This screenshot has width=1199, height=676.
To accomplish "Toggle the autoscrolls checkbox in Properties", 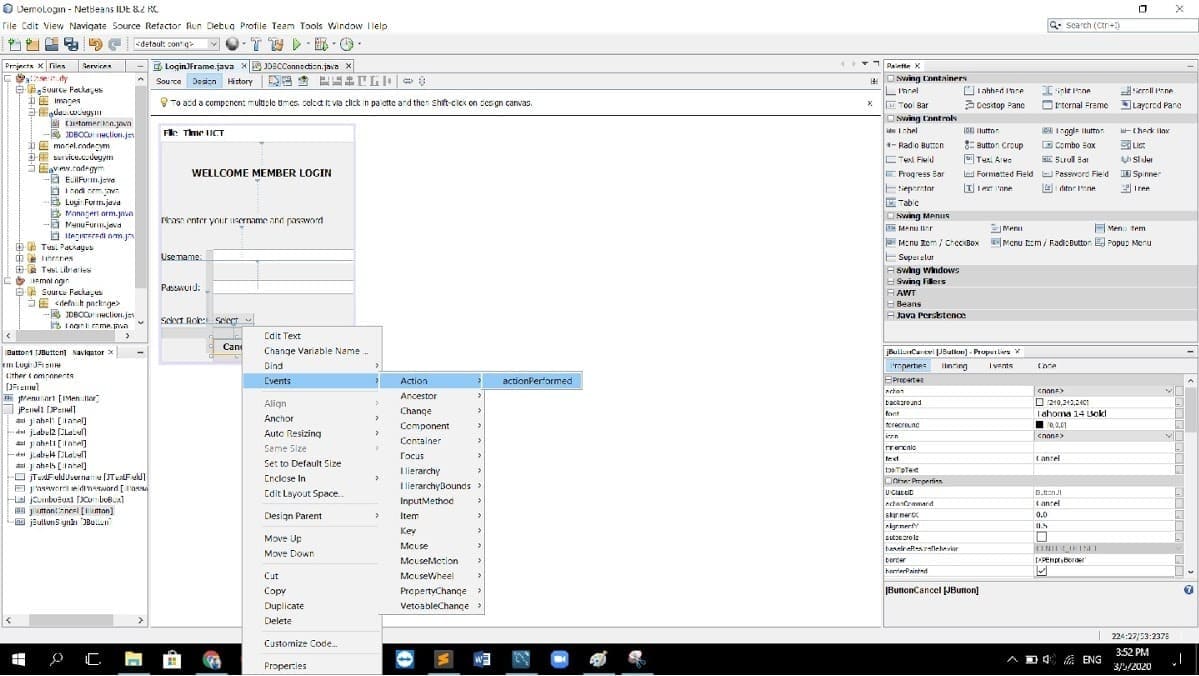I will click(1041, 537).
